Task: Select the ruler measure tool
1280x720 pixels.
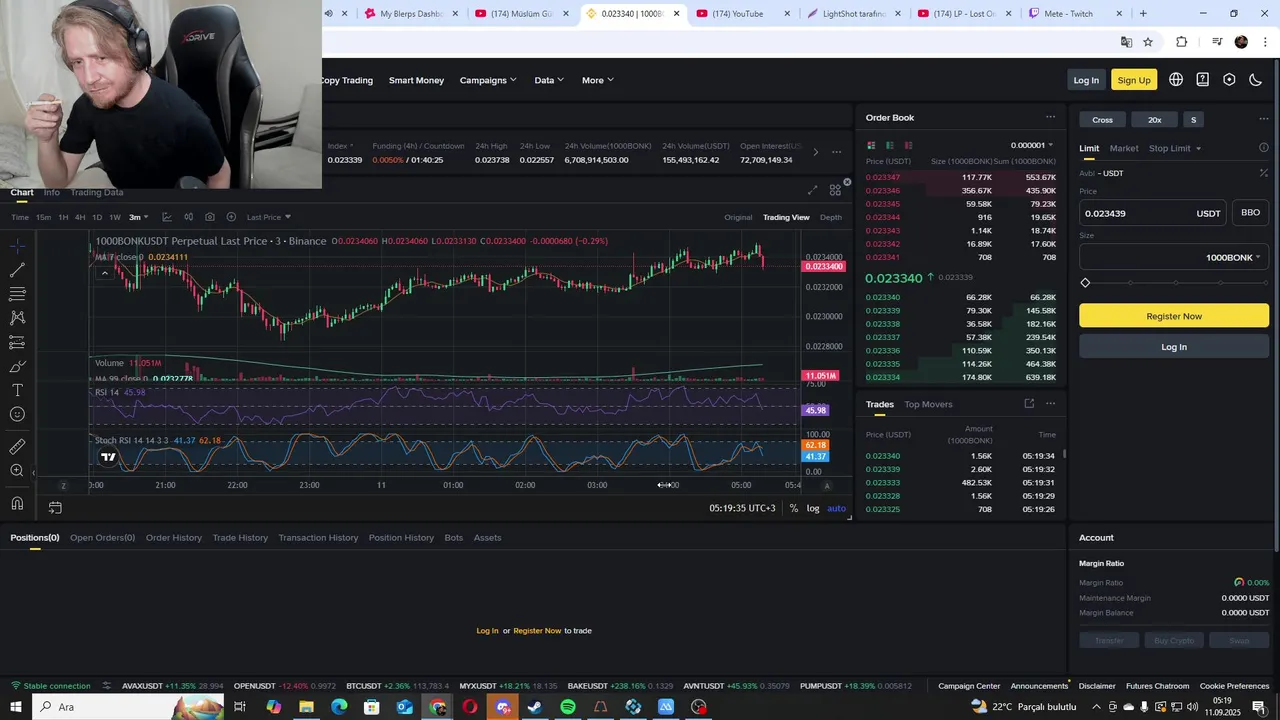Action: tap(17, 447)
